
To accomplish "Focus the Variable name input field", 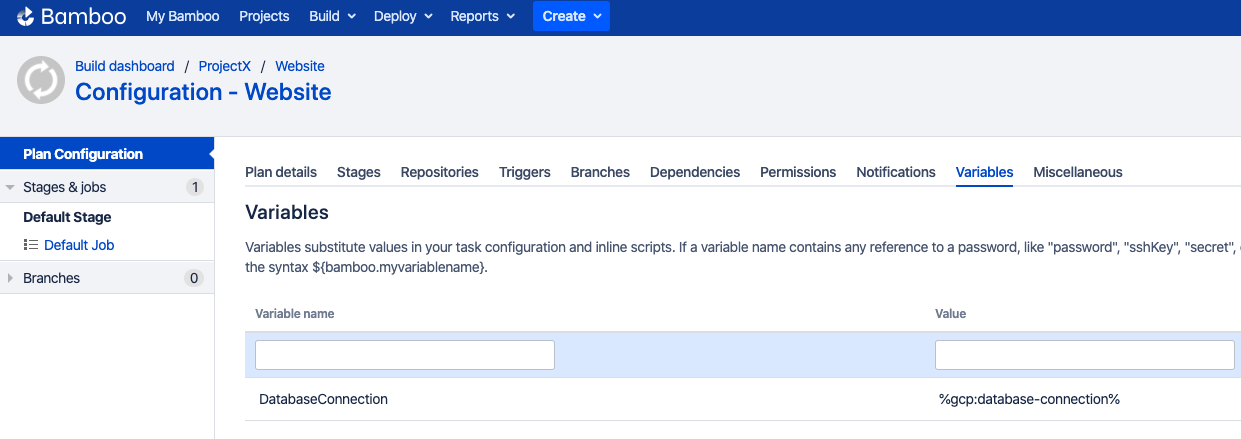I will 405,355.
